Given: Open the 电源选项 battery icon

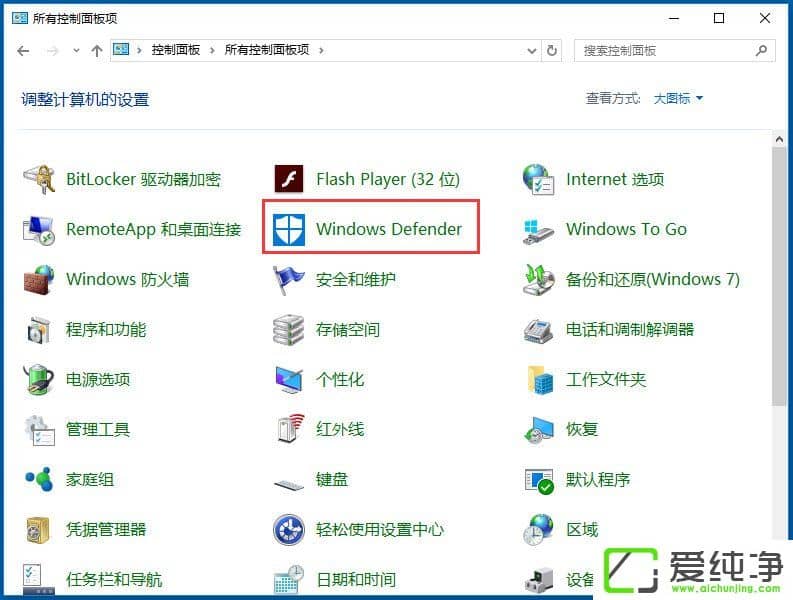Looking at the screenshot, I should tap(38, 379).
